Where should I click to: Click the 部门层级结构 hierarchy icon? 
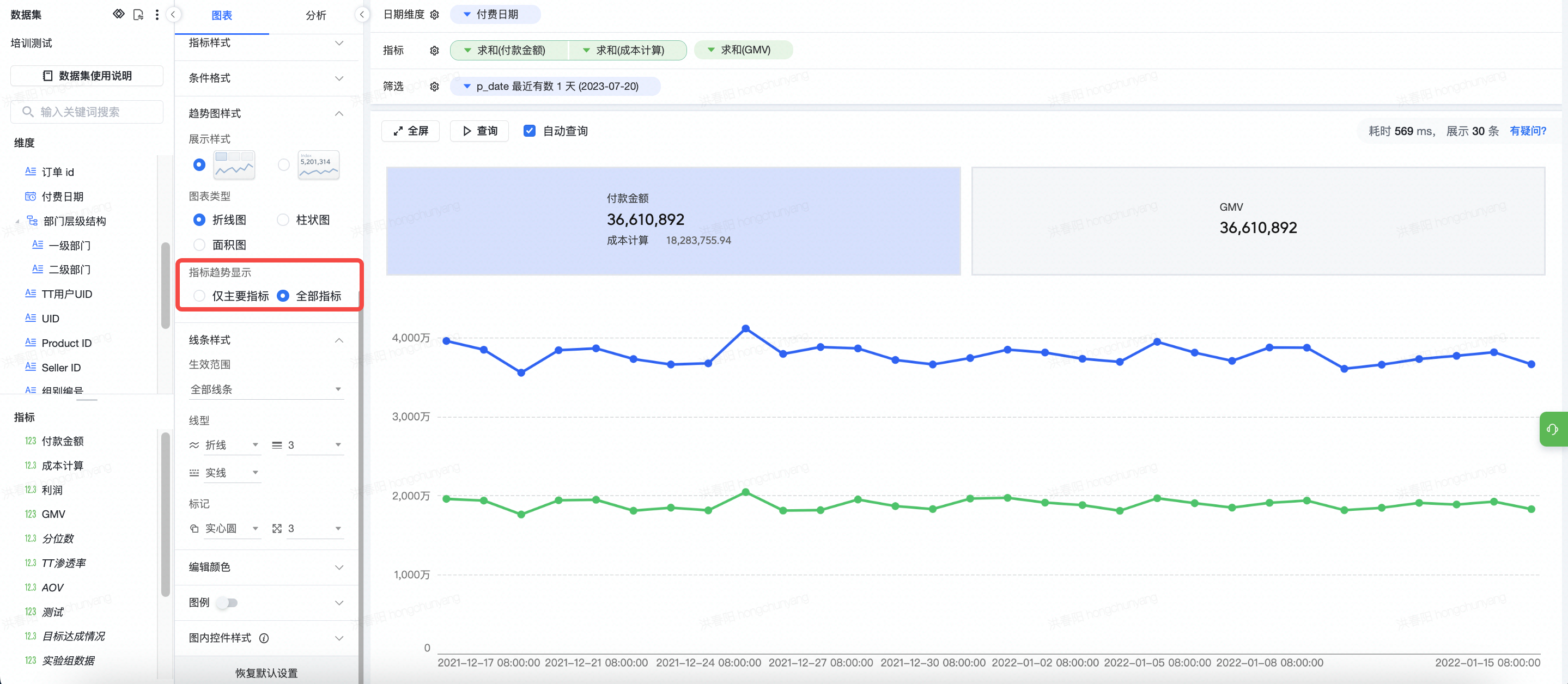32,221
